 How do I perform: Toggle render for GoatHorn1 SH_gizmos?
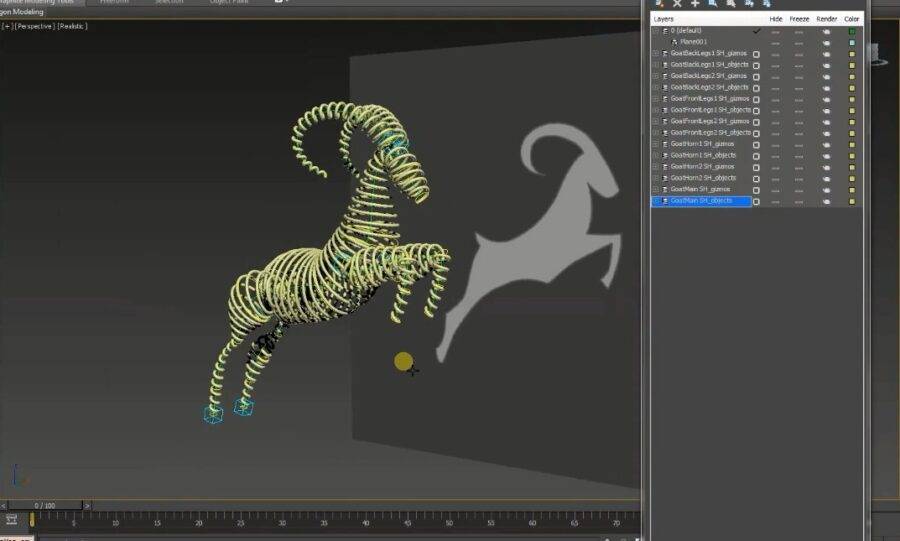pyautogui.click(x=826, y=145)
